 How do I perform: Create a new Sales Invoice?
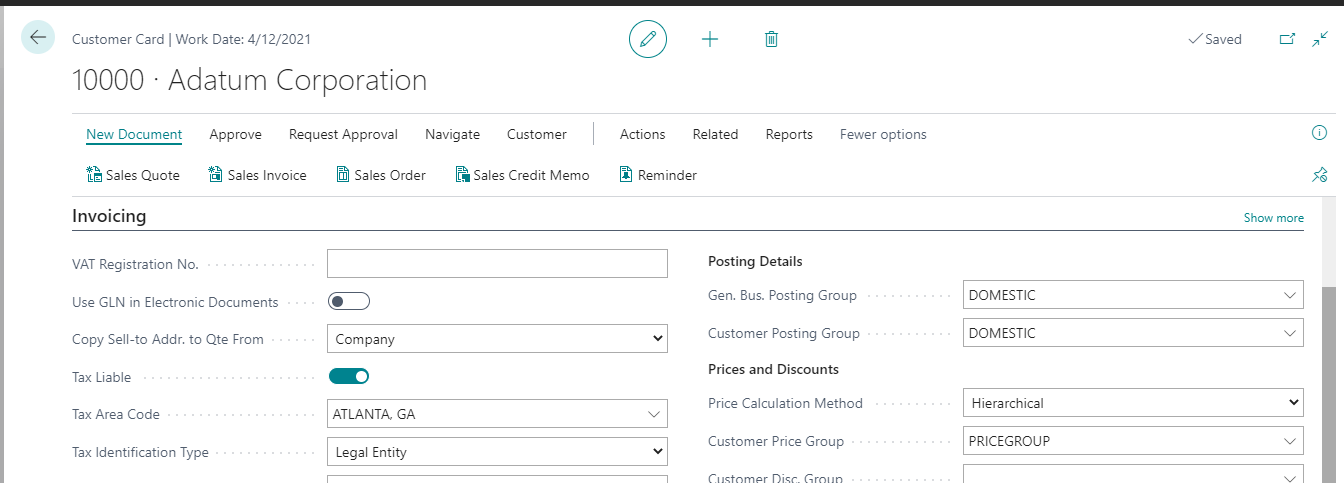(257, 175)
